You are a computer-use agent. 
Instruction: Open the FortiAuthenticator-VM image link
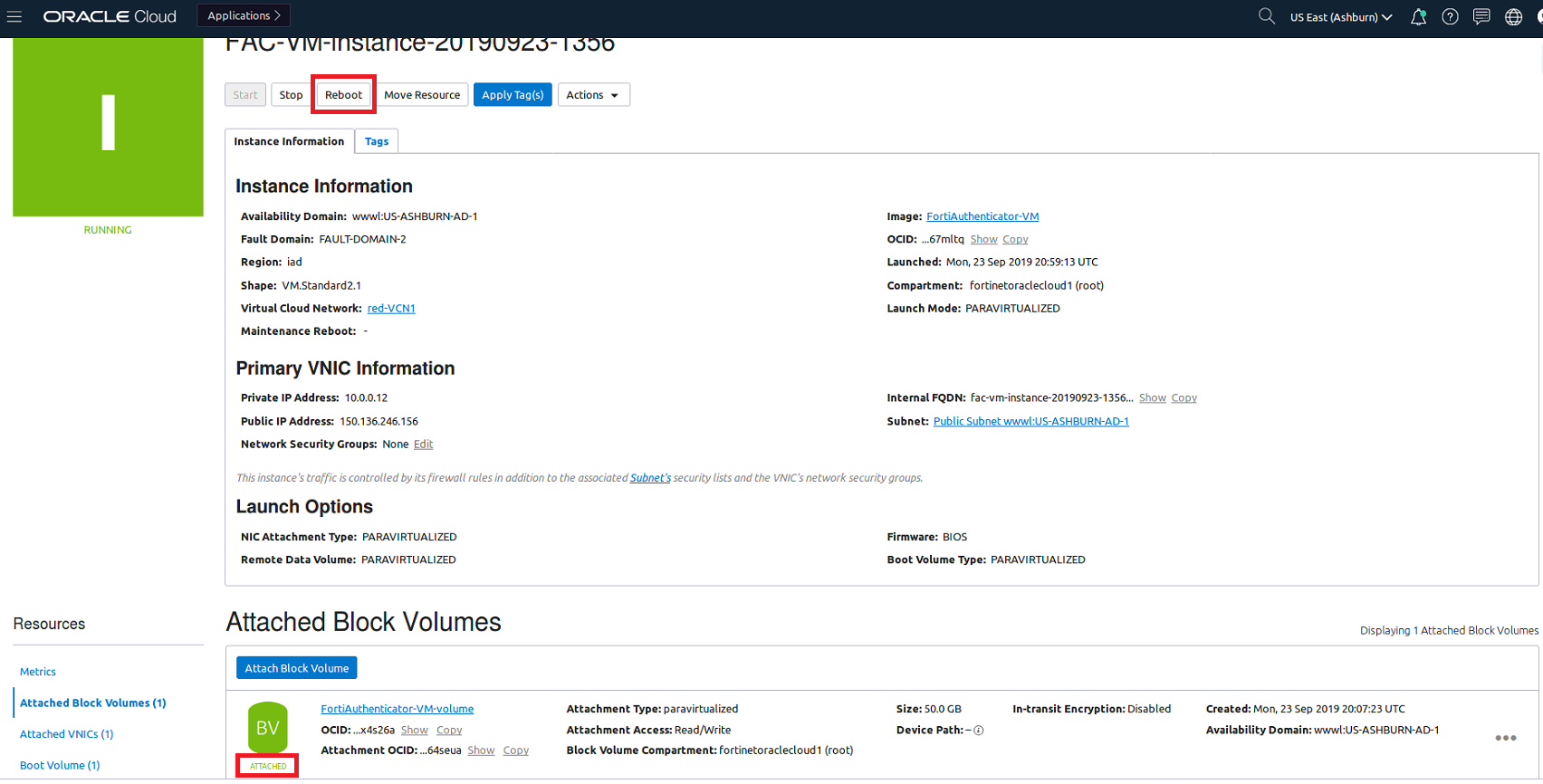click(982, 216)
